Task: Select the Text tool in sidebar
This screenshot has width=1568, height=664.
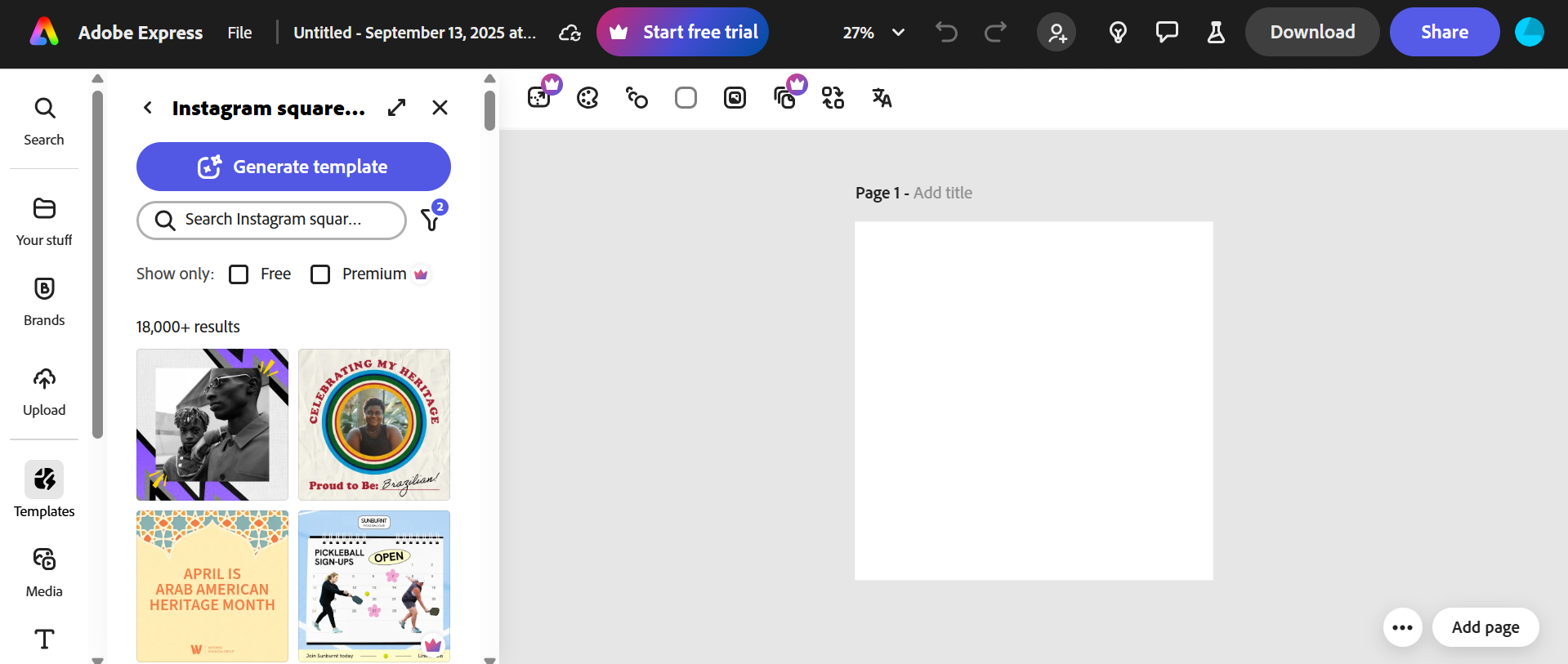Action: pos(44,639)
